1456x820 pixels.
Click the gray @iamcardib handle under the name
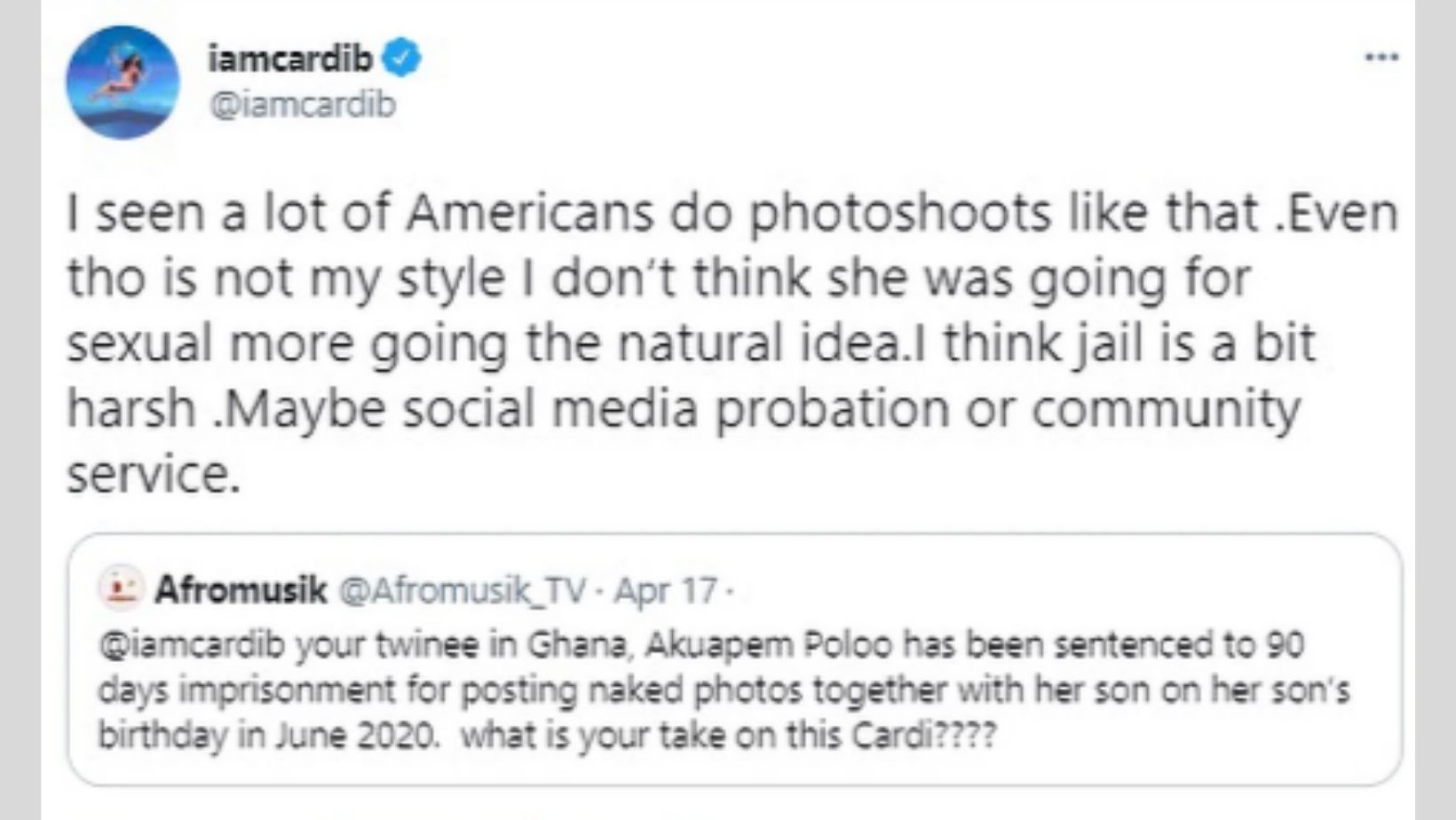302,105
